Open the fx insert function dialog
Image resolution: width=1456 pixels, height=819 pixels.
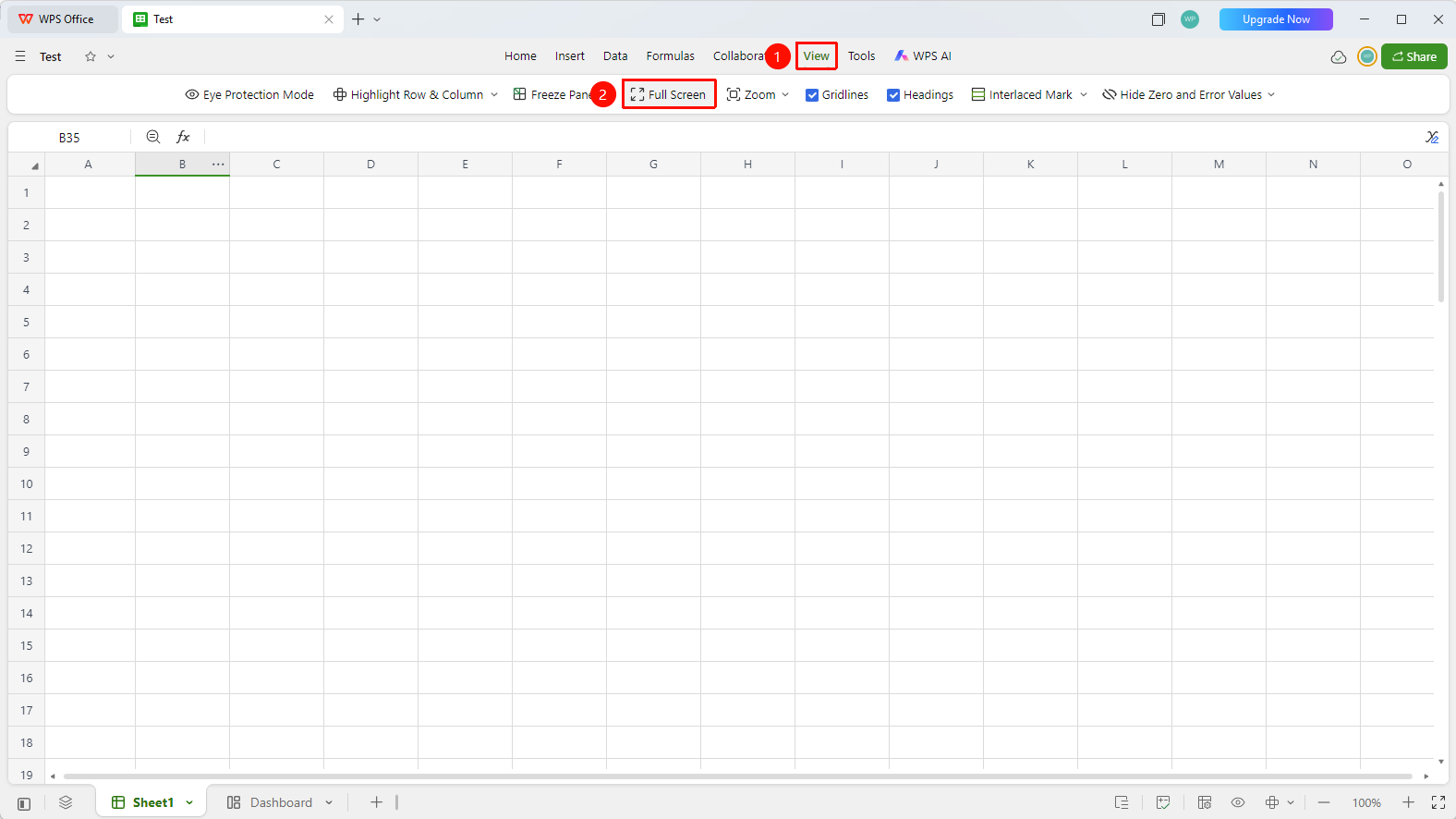point(183,137)
